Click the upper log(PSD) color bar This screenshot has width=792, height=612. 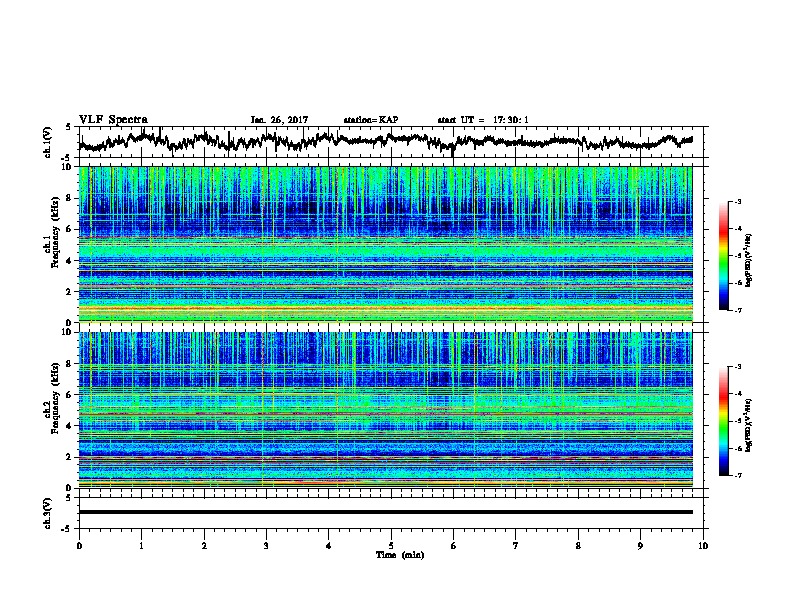[x=724, y=256]
